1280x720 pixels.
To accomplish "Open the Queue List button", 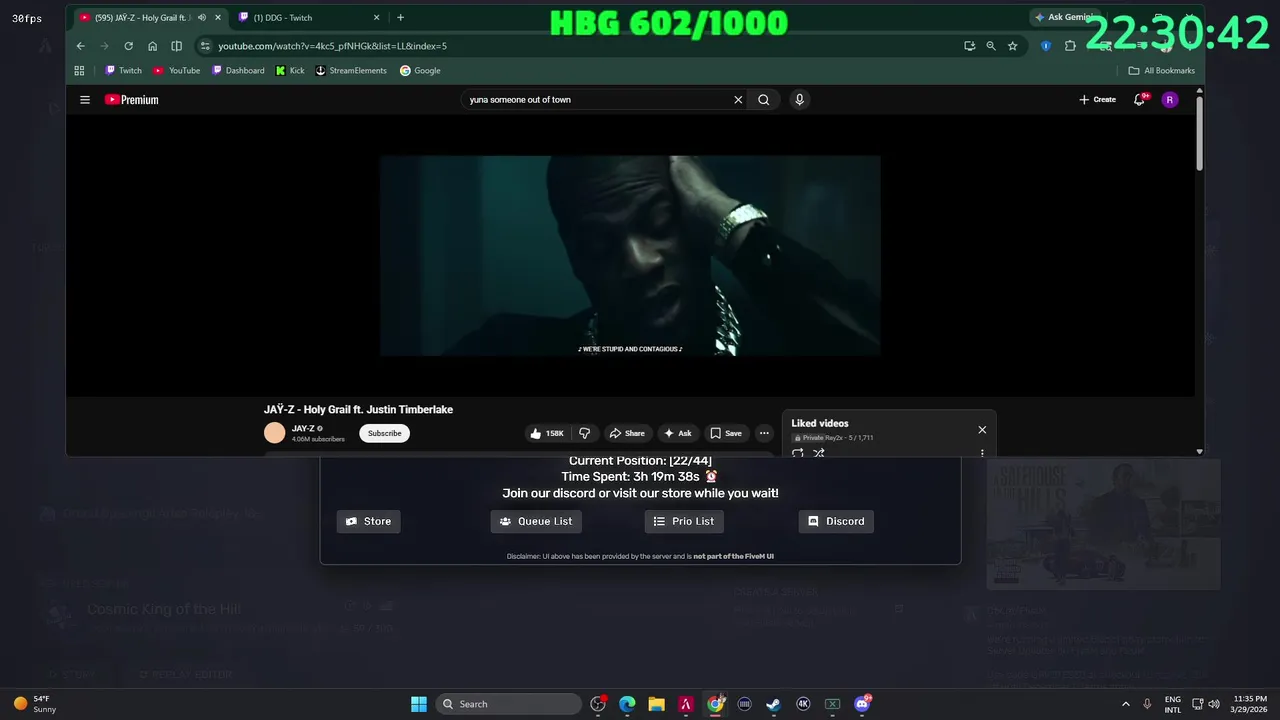I will [536, 521].
